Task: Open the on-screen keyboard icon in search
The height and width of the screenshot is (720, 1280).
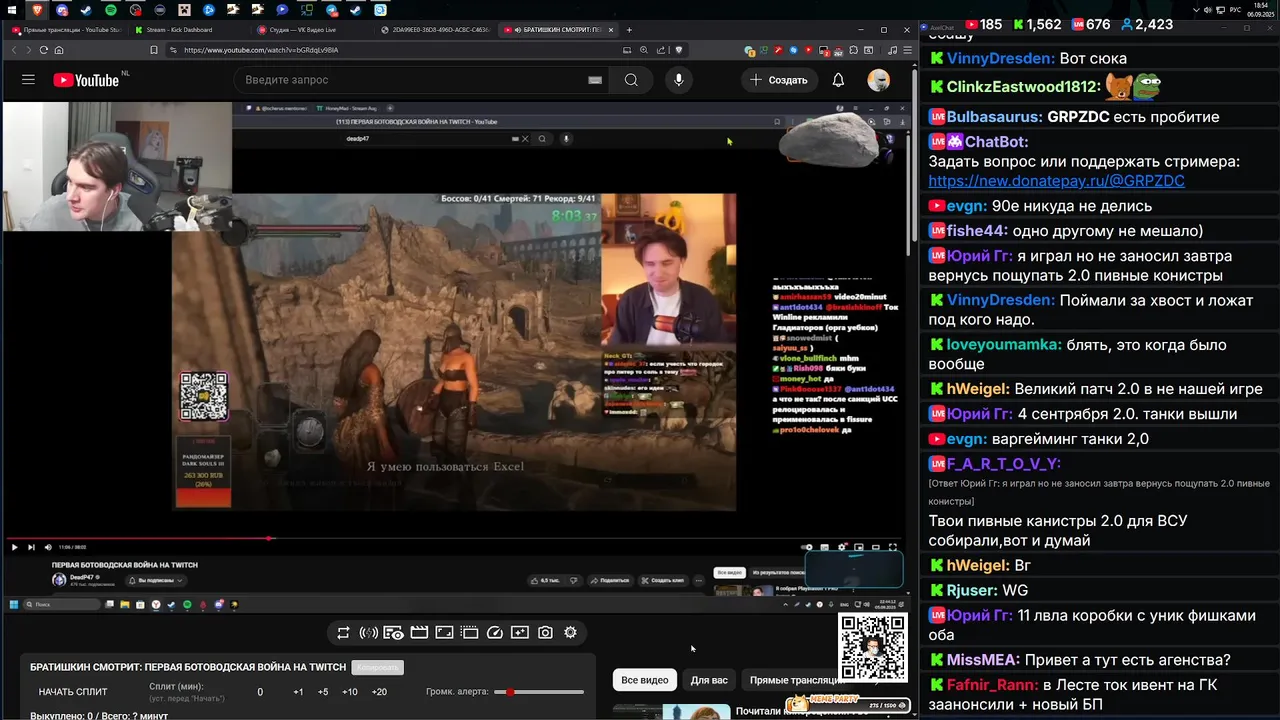Action: (x=595, y=80)
